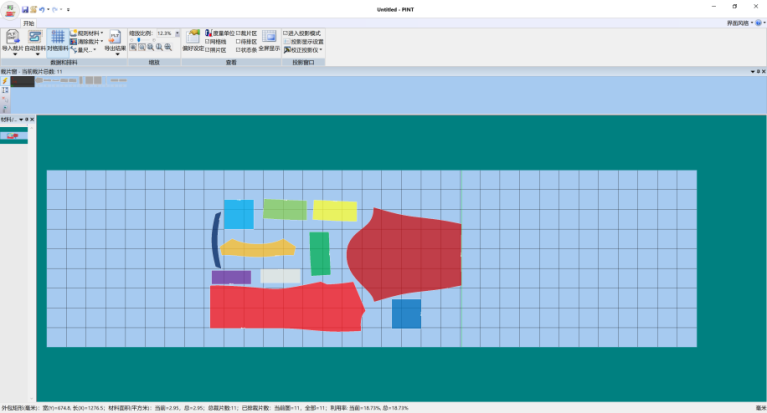Click the 清除裁片 clear pieces button
This screenshot has height=413, width=767.
coord(86,41)
